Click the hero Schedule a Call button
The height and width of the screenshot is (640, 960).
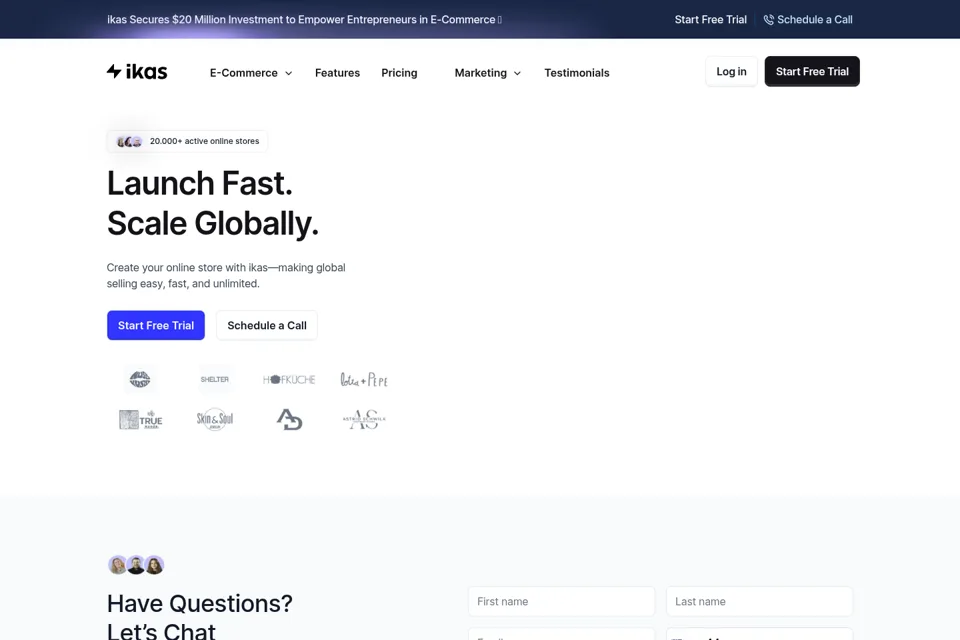(267, 325)
